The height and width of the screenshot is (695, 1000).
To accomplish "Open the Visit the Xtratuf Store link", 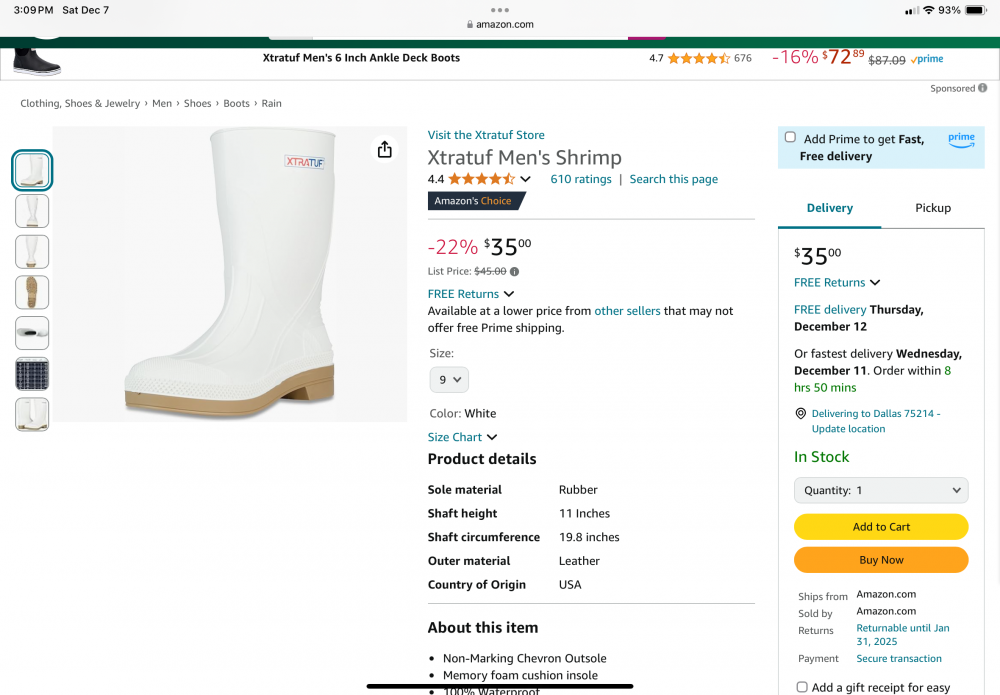I will click(x=486, y=135).
